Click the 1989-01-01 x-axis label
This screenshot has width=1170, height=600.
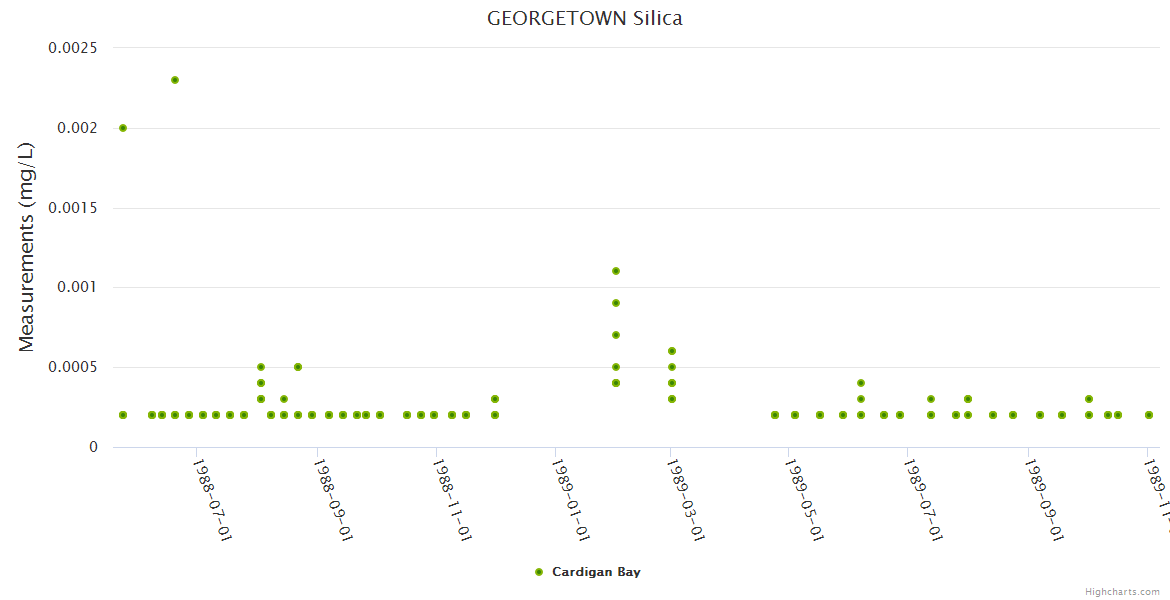pyautogui.click(x=572, y=501)
